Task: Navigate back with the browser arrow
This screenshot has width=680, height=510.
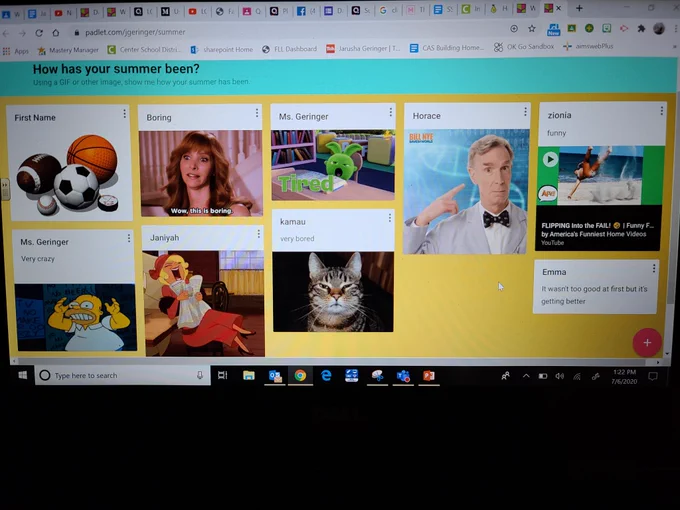Action: click(6, 33)
